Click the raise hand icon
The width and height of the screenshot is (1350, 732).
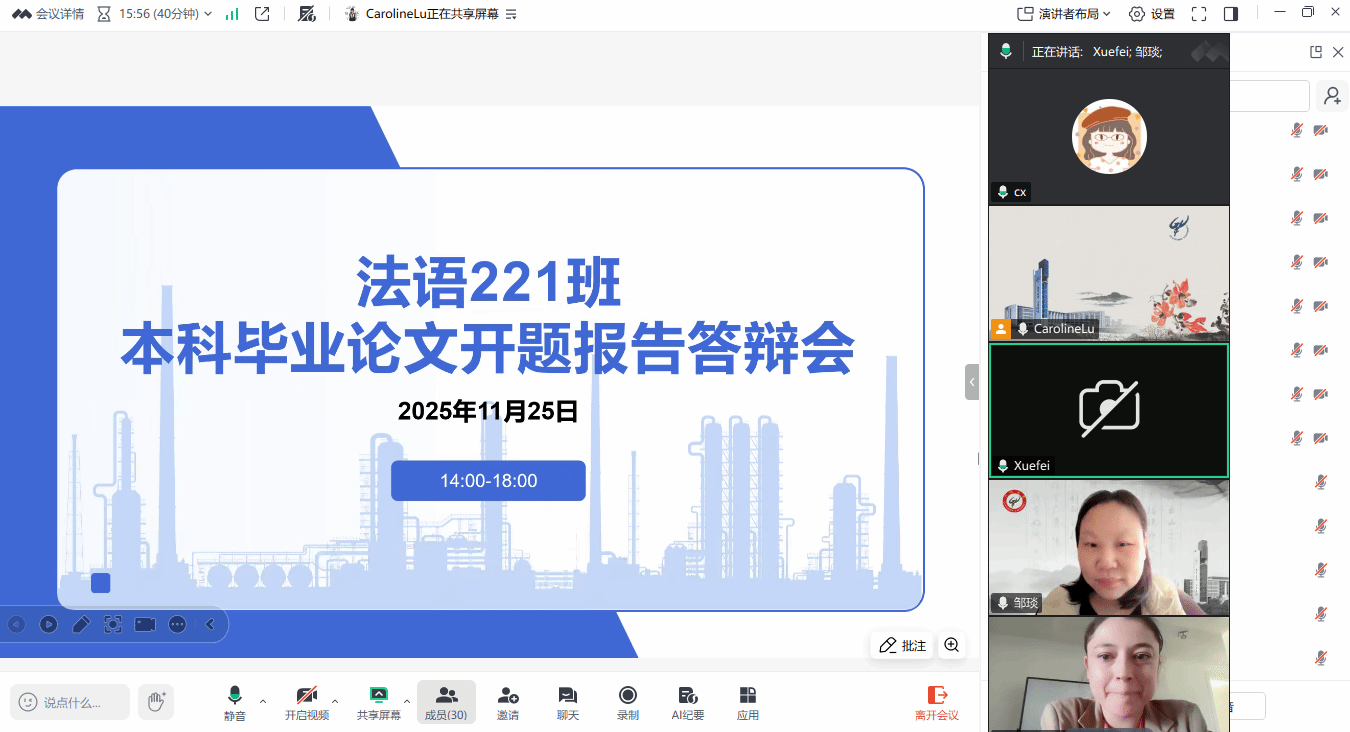coord(156,702)
